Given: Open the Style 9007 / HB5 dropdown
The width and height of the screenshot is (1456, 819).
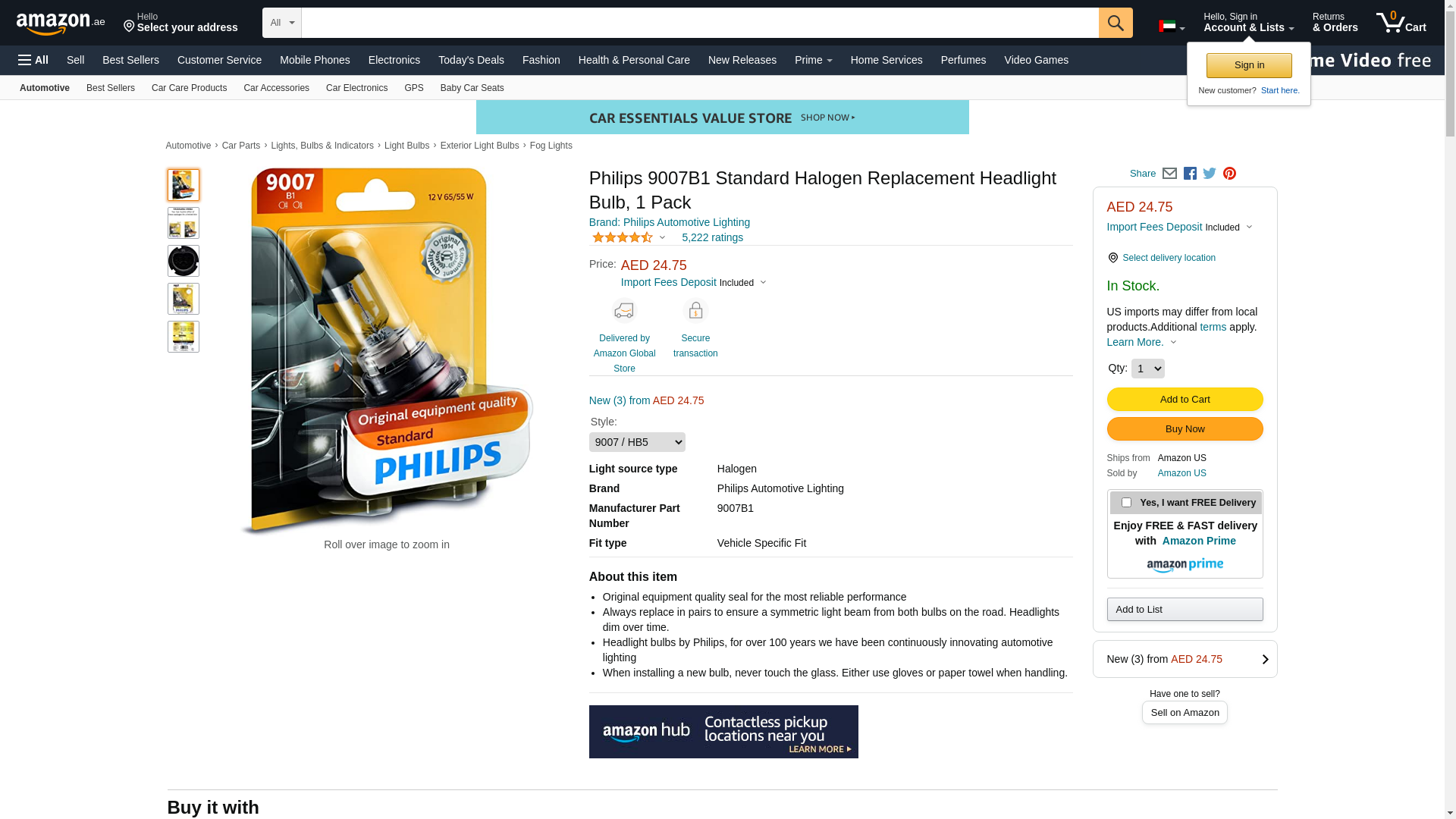Looking at the screenshot, I should coord(637,442).
